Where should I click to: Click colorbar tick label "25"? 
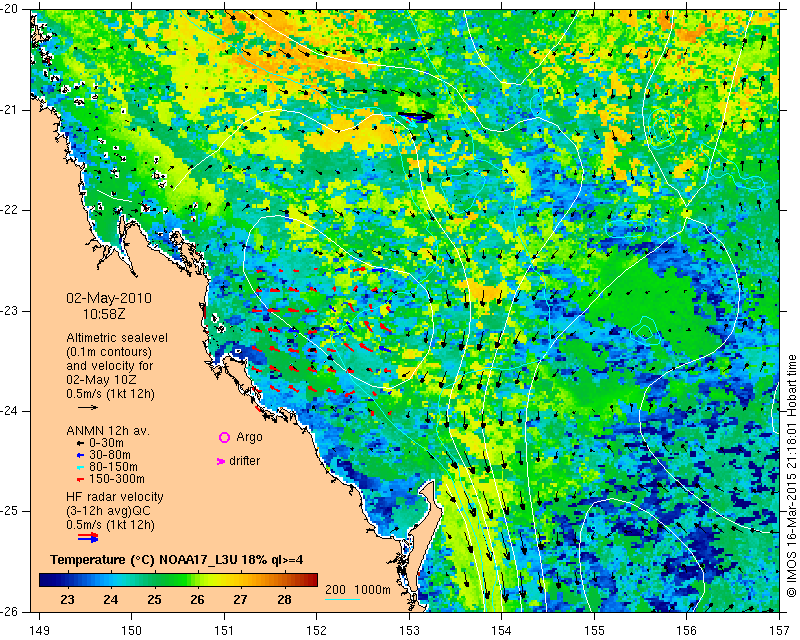point(154,600)
